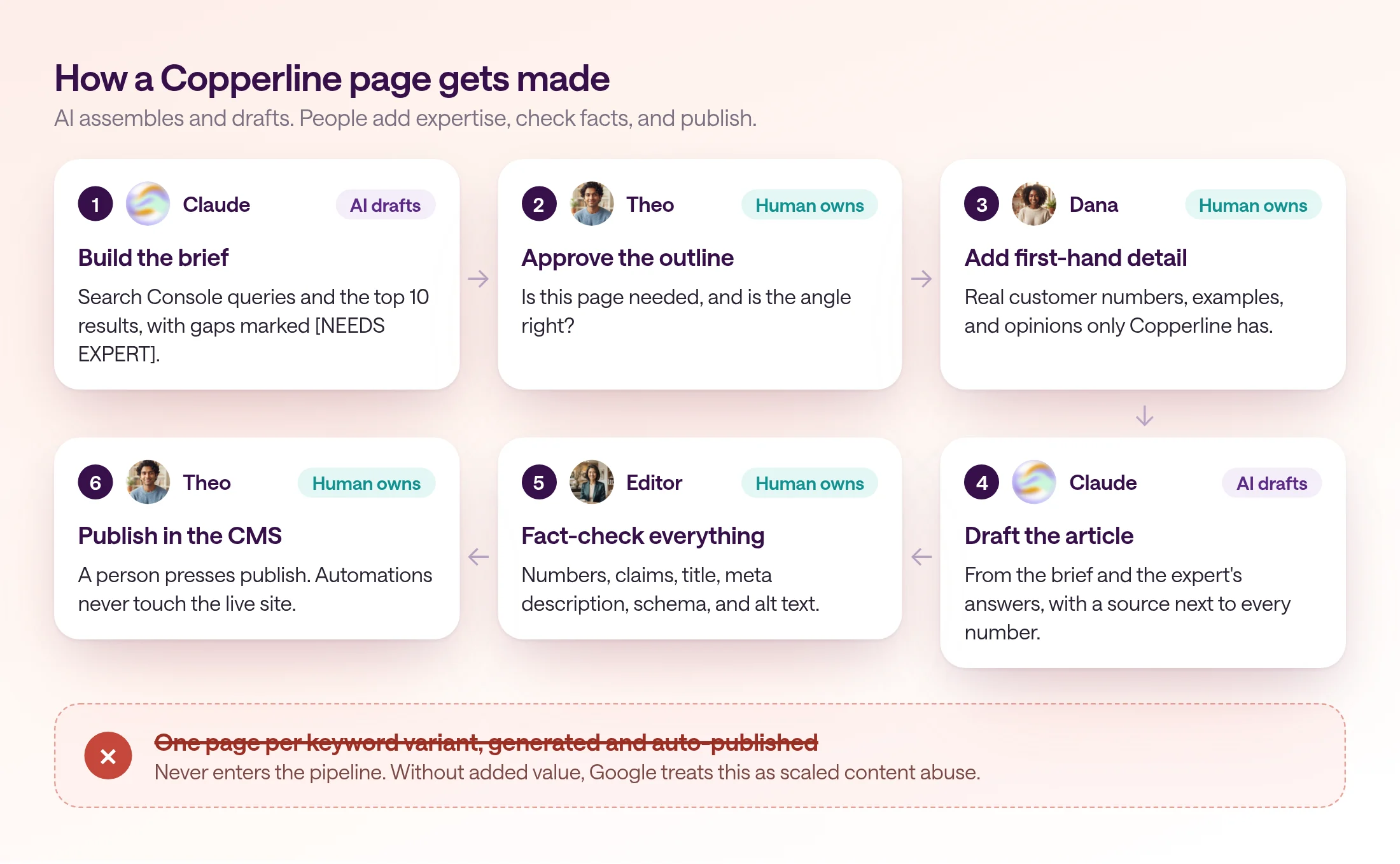This screenshot has width=1400, height=864.
Task: Select the 'Build the brief' heading
Action: point(153,258)
